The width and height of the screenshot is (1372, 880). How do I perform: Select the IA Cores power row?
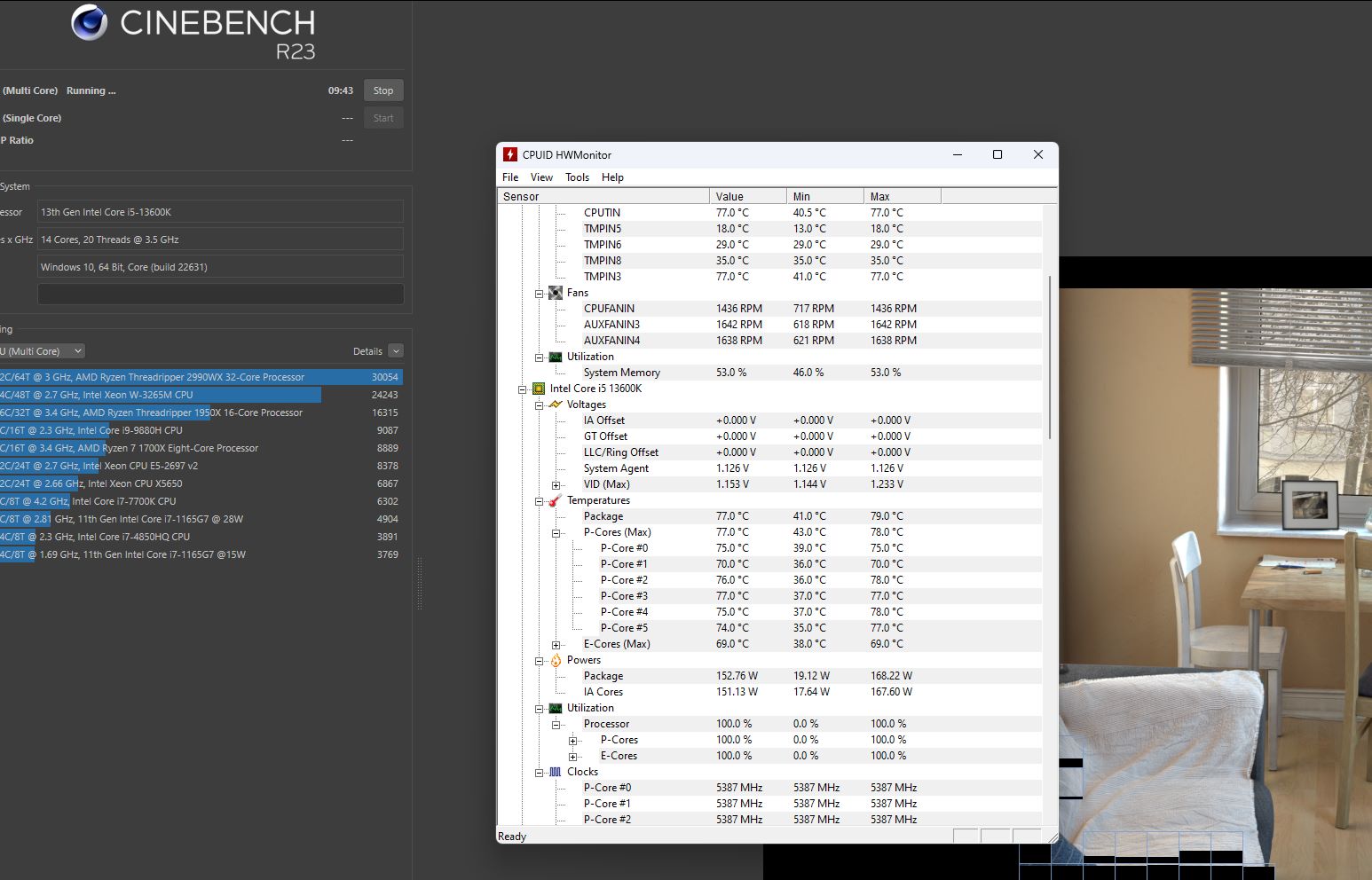point(769,692)
